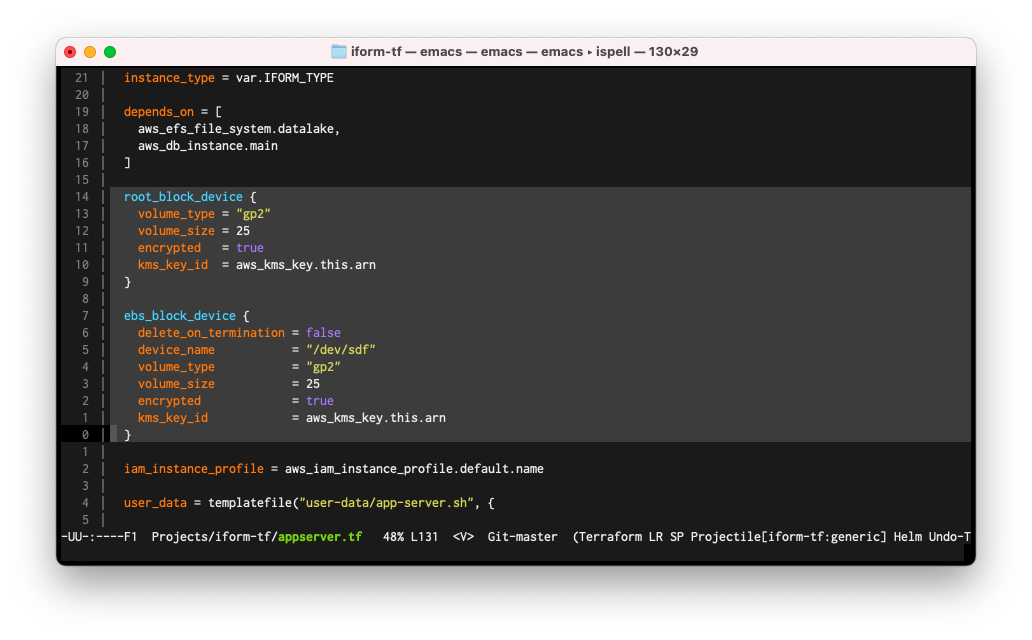Click 'Projectile[iform-tf:generic]' in mode line
The image size is (1032, 640).
click(x=788, y=537)
